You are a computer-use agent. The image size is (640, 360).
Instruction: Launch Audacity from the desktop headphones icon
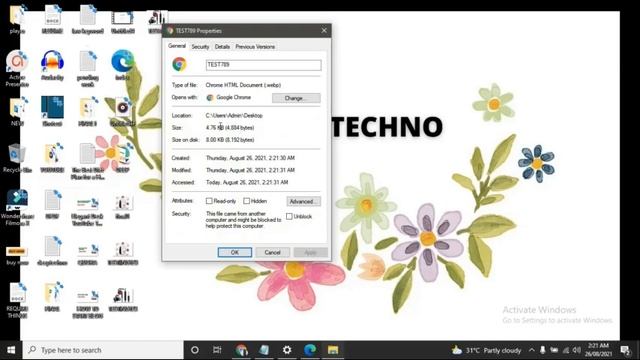(52, 62)
